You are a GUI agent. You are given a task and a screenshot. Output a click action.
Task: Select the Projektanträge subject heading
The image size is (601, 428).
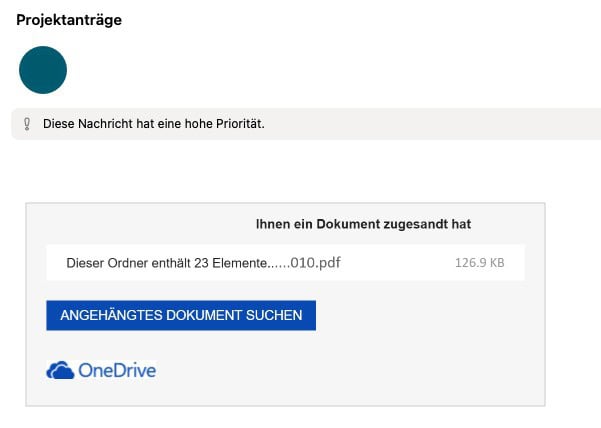(x=69, y=20)
